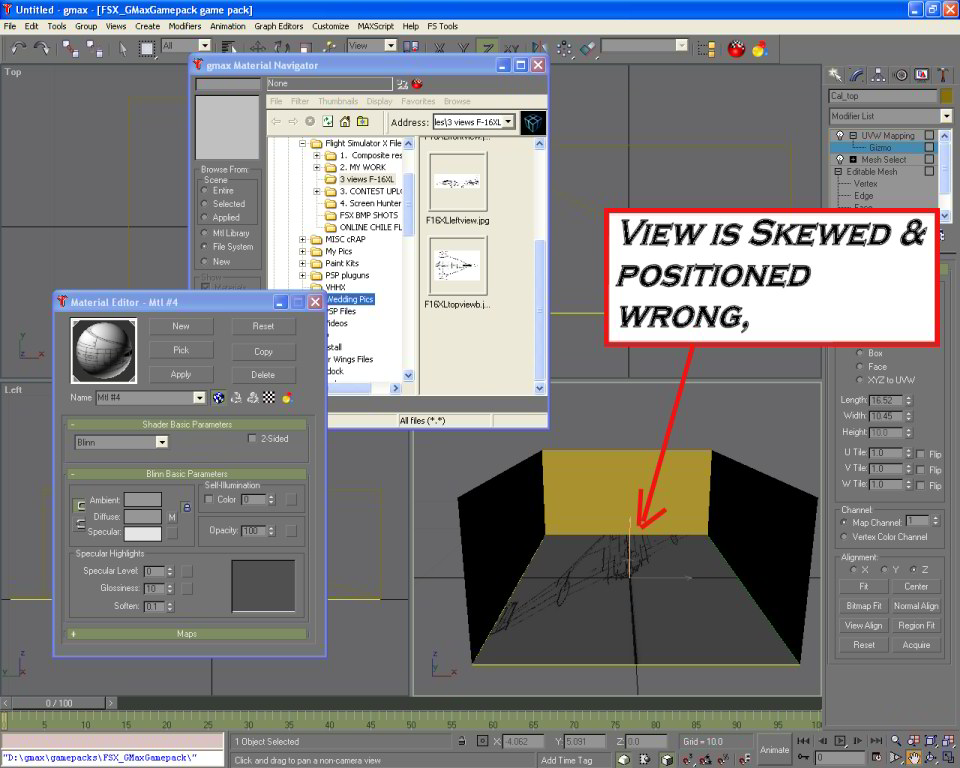The image size is (960, 768).
Task: Click the Material Navigator teapot icon
Action: point(417,84)
